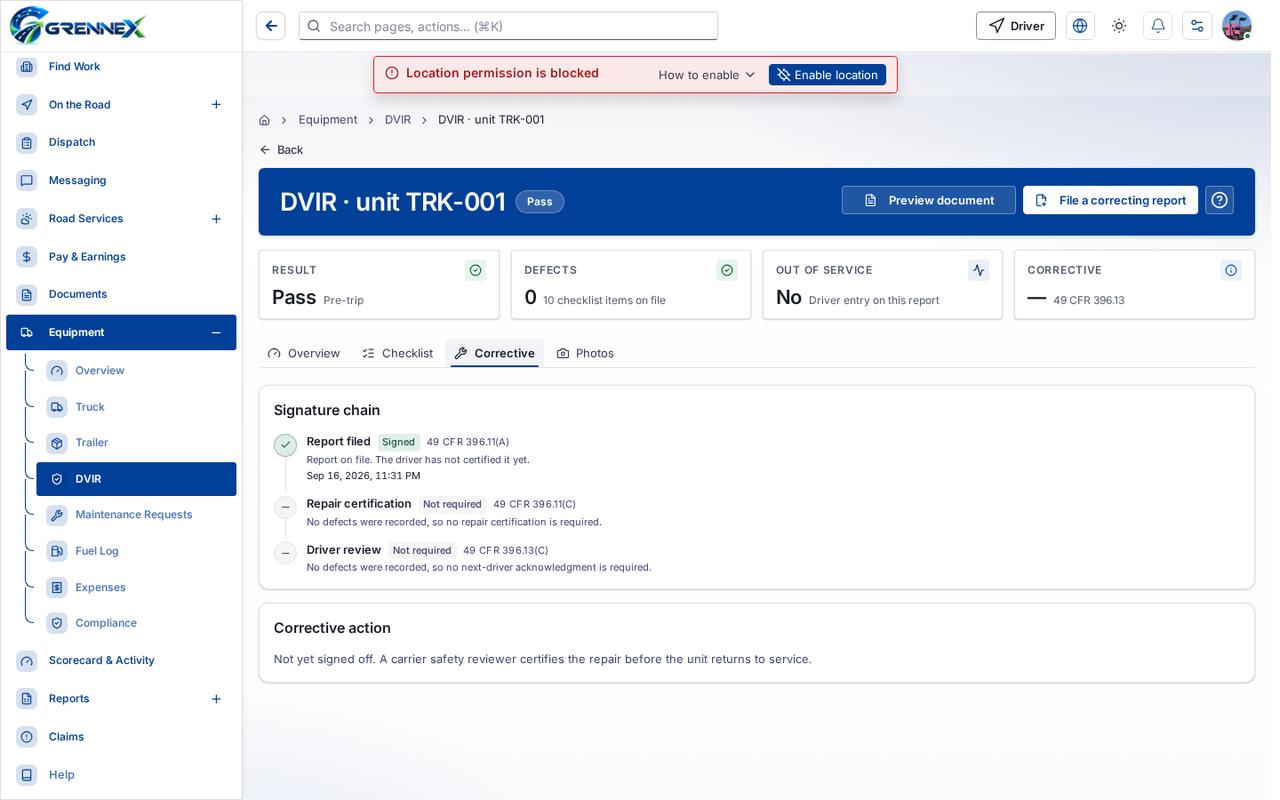The height and width of the screenshot is (800, 1280).
Task: Open Pay & Earnings in sidebar
Action: [121, 257]
